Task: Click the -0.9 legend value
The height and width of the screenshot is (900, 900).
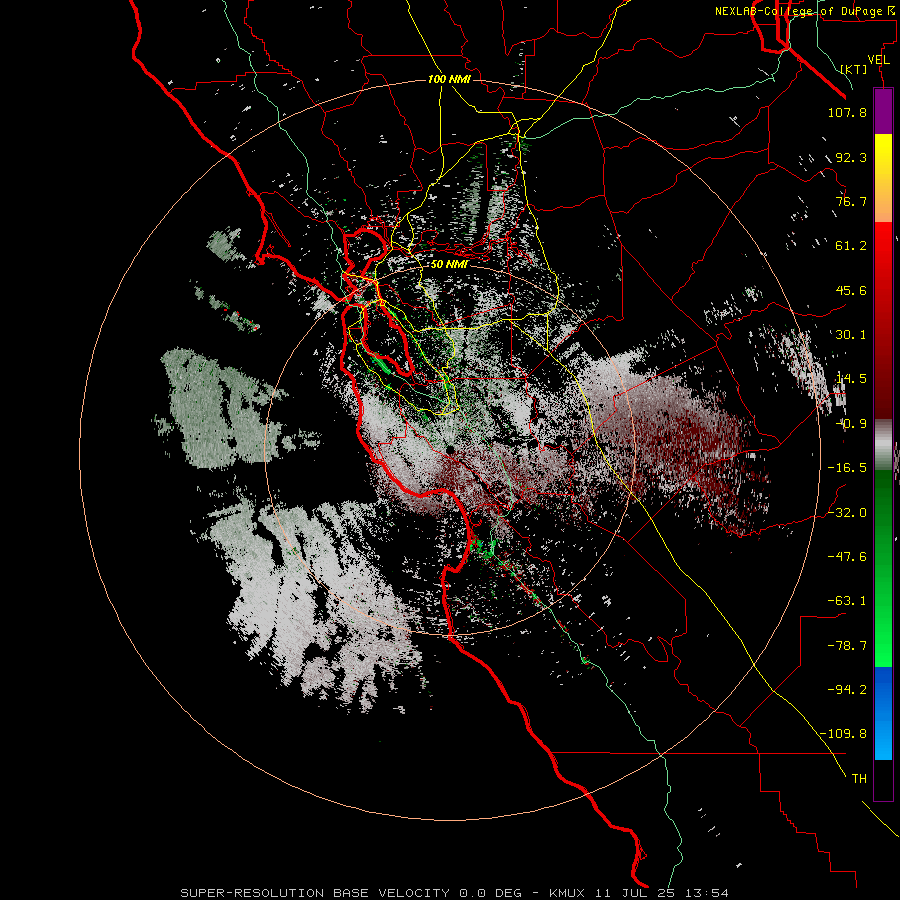Action: click(851, 424)
